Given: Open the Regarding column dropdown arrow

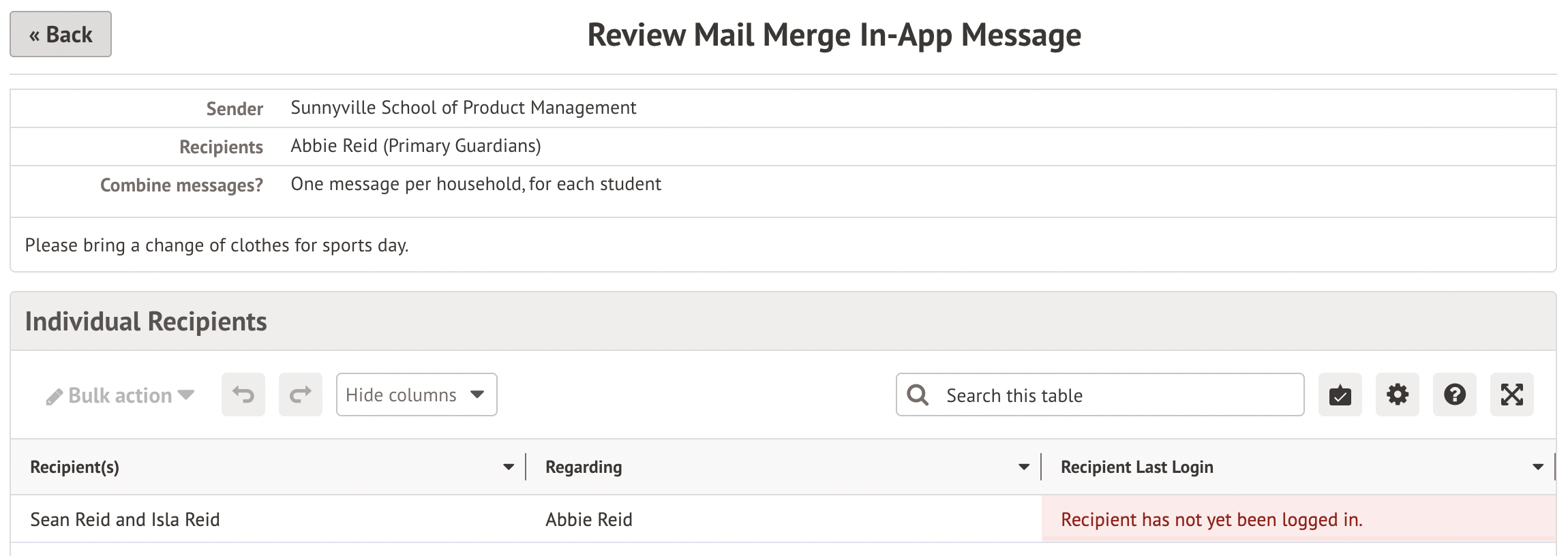Looking at the screenshot, I should tap(1023, 467).
